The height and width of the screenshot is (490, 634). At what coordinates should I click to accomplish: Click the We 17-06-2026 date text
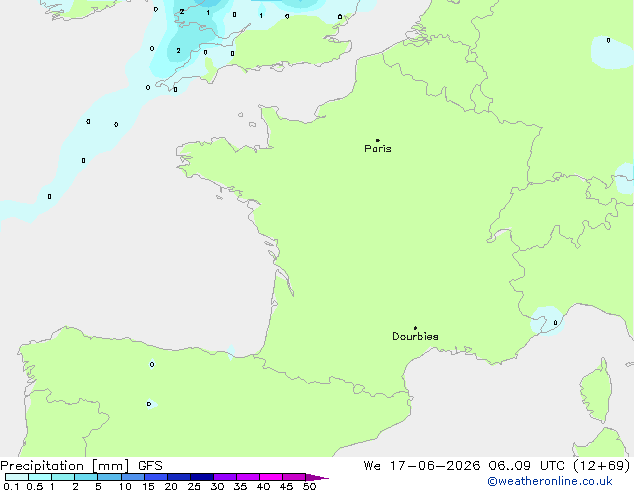[x=422, y=466]
